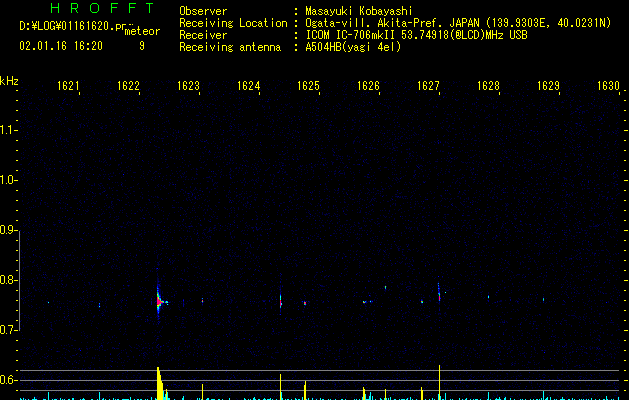Click the meteor echo between 1624 and 1625
This screenshot has width=629, height=400.
tap(281, 302)
